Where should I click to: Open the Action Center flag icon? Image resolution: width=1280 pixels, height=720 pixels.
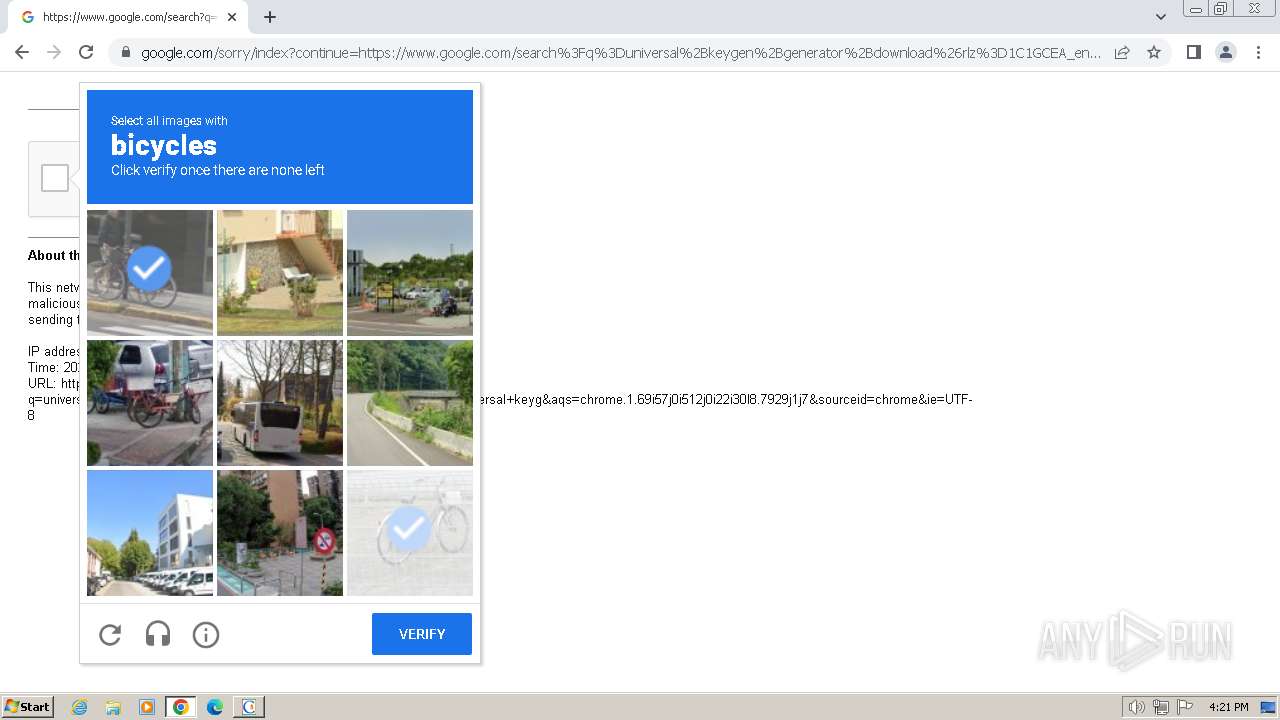click(x=1185, y=707)
